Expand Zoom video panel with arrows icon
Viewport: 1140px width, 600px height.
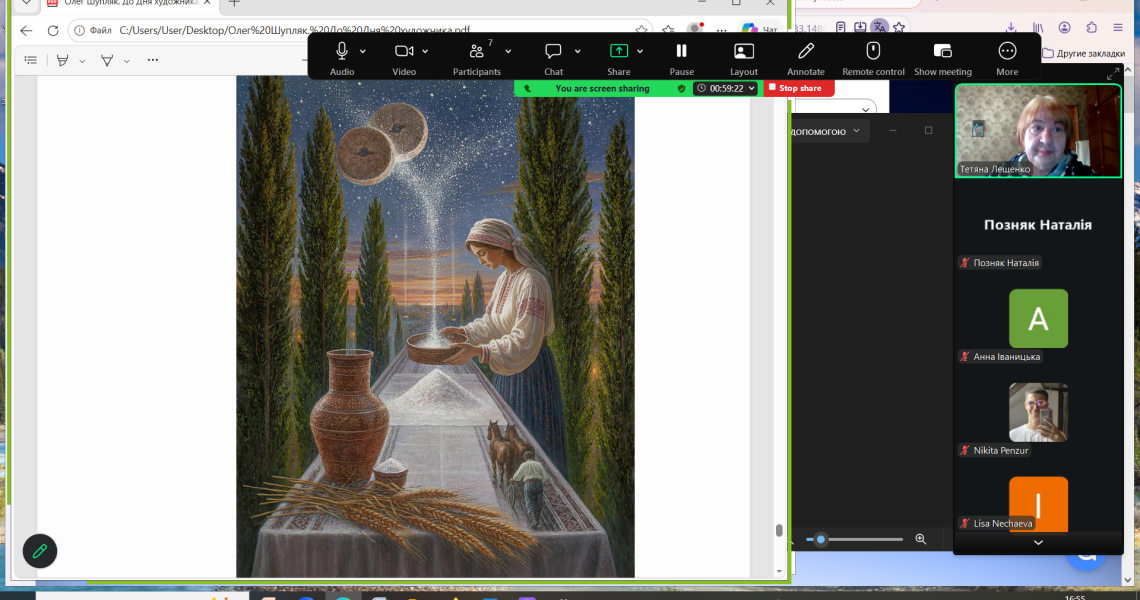(1113, 74)
